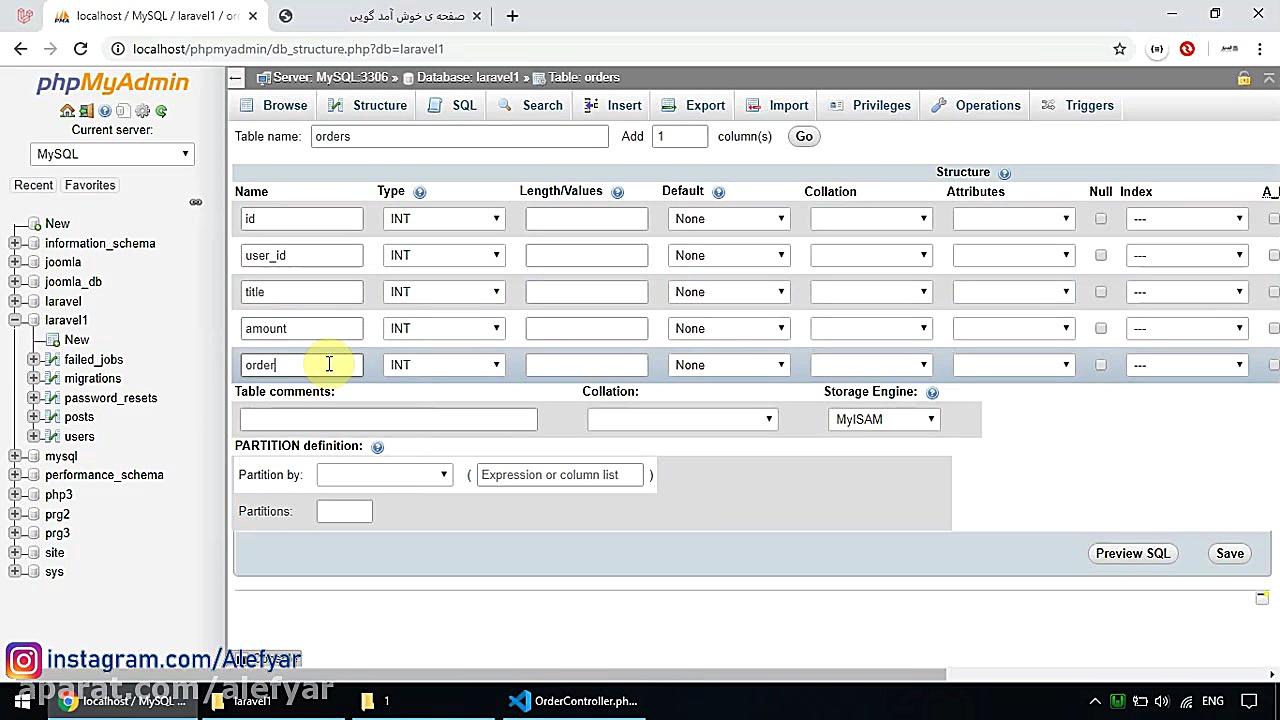This screenshot has height=720, width=1280.
Task: Open Visual Studio Code OrderController taskbar item
Action: (573, 701)
